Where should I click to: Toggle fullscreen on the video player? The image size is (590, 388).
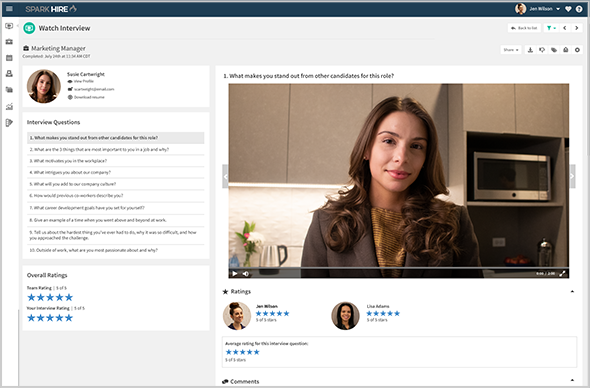point(562,274)
